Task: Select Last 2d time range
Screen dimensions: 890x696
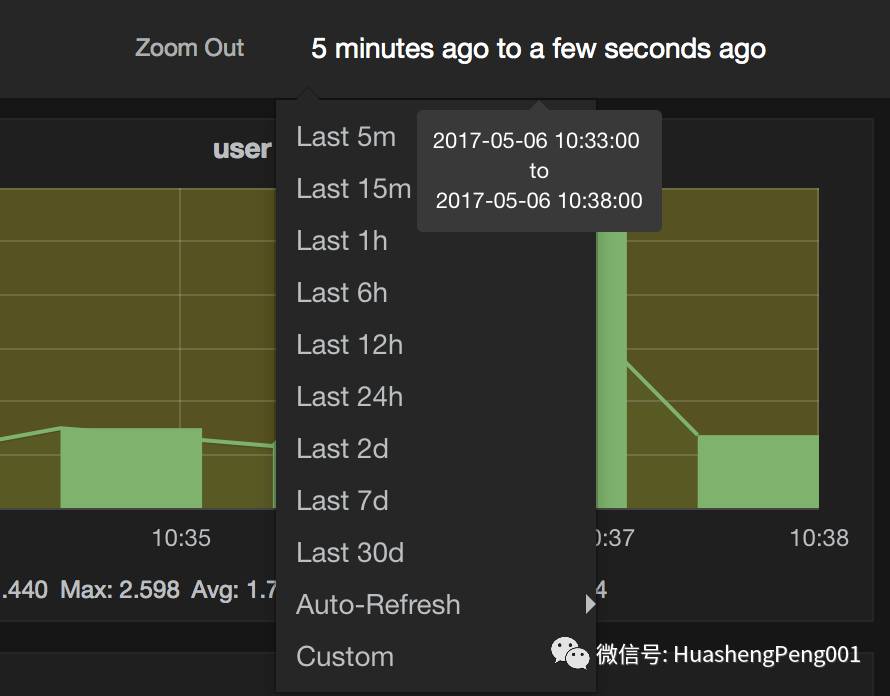Action: (342, 449)
